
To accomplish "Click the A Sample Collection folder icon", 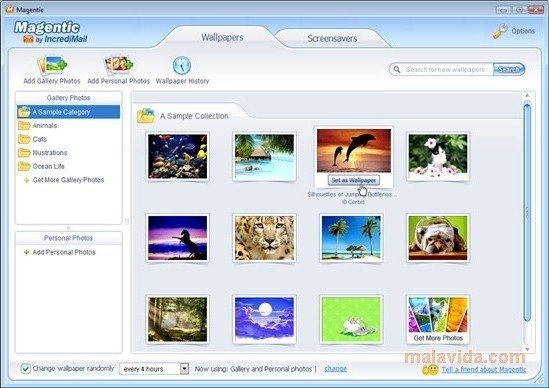I will click(146, 116).
